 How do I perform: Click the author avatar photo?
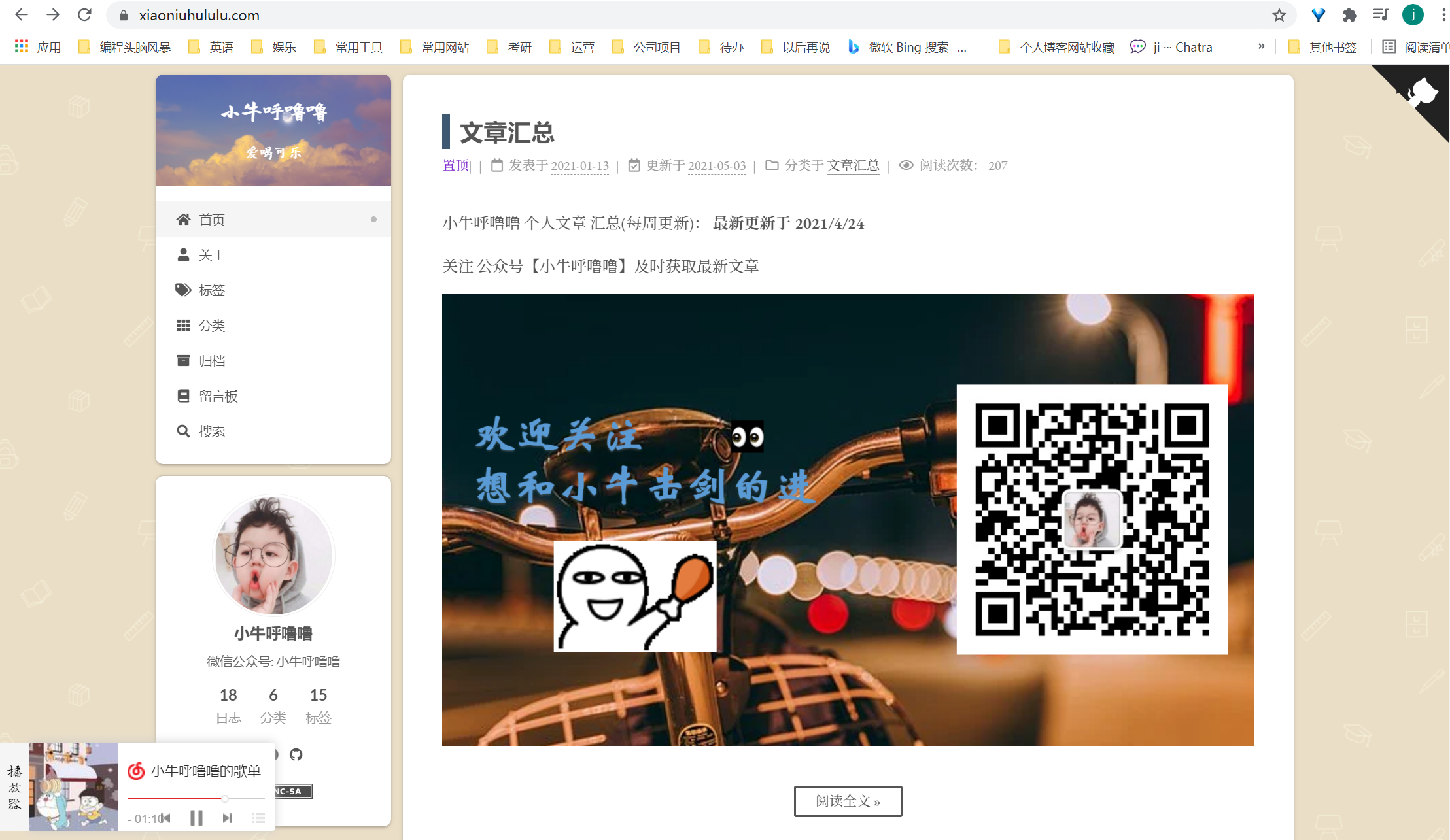coord(273,555)
